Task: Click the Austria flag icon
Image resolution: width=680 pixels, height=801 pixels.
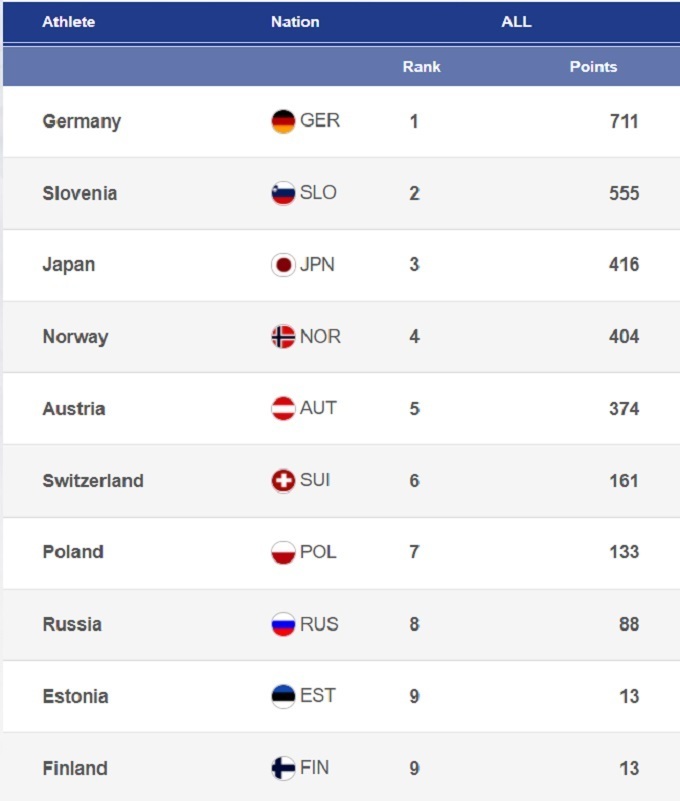Action: pos(283,408)
